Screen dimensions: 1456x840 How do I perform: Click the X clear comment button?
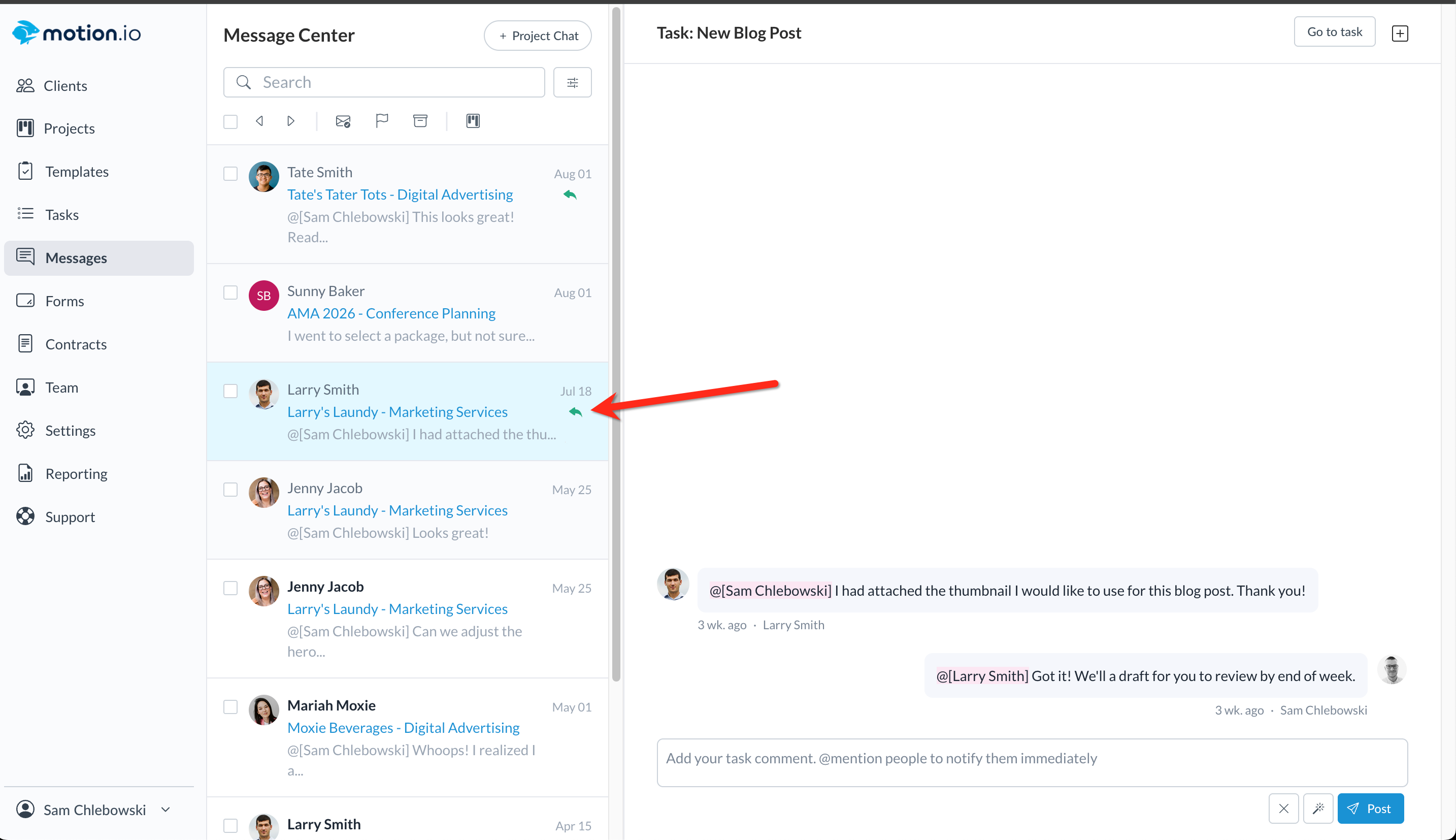coord(1283,809)
